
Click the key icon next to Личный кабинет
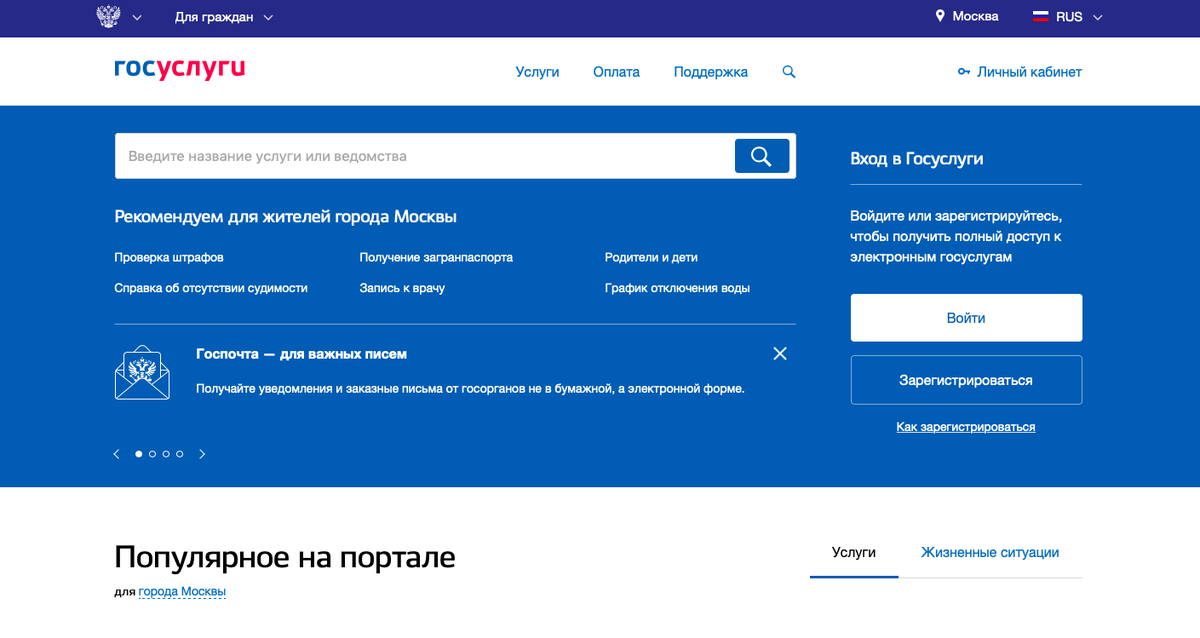964,72
